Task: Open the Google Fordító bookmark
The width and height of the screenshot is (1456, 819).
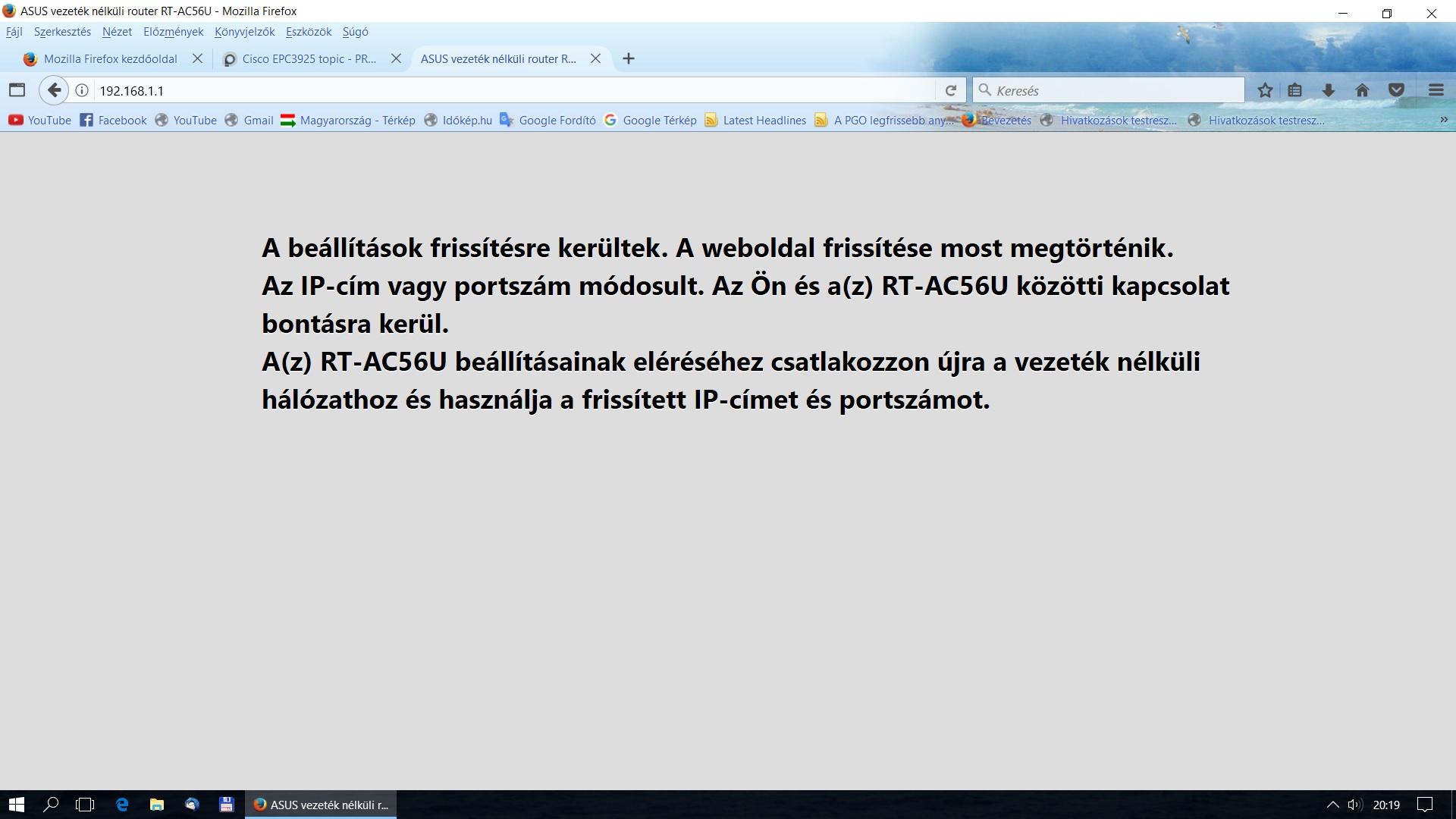Action: [548, 120]
